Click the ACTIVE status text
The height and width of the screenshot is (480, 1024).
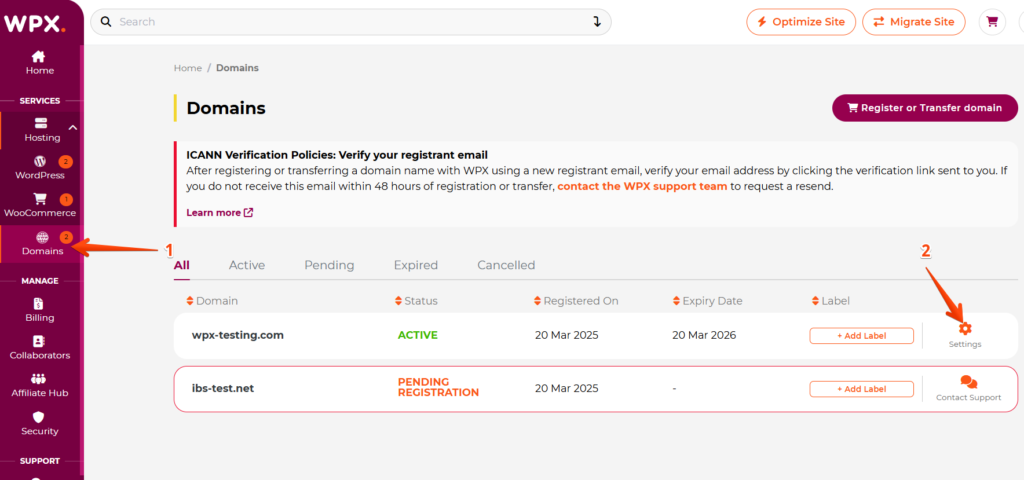(417, 335)
